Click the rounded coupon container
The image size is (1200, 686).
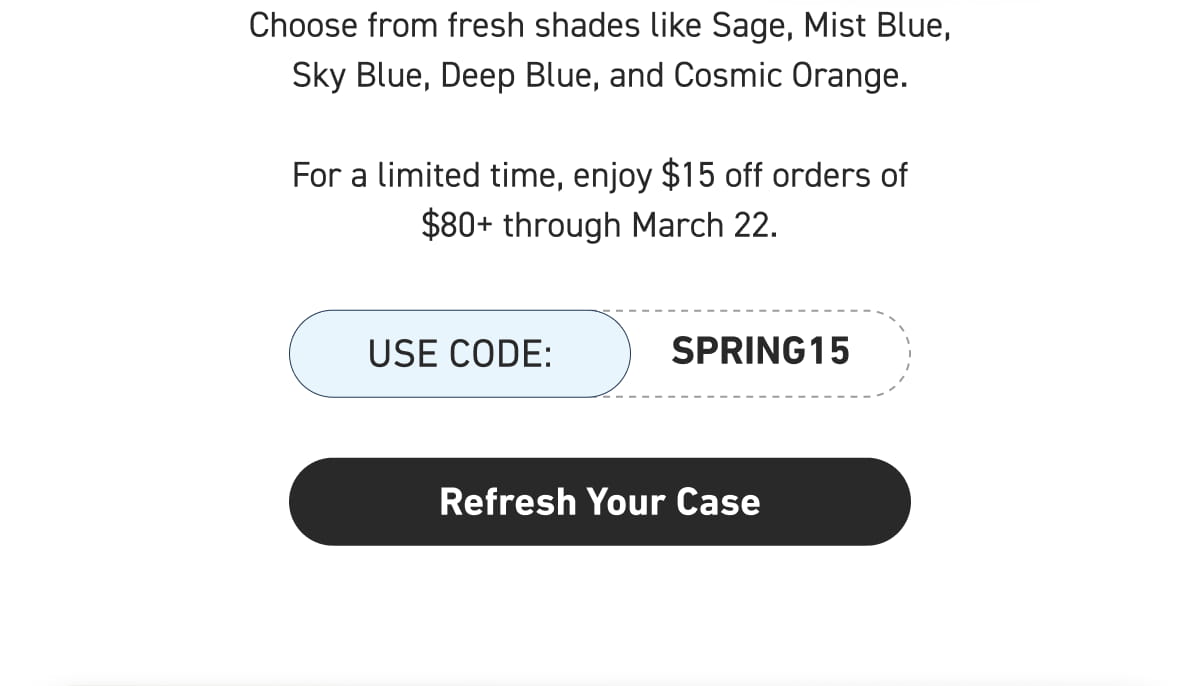tap(598, 352)
